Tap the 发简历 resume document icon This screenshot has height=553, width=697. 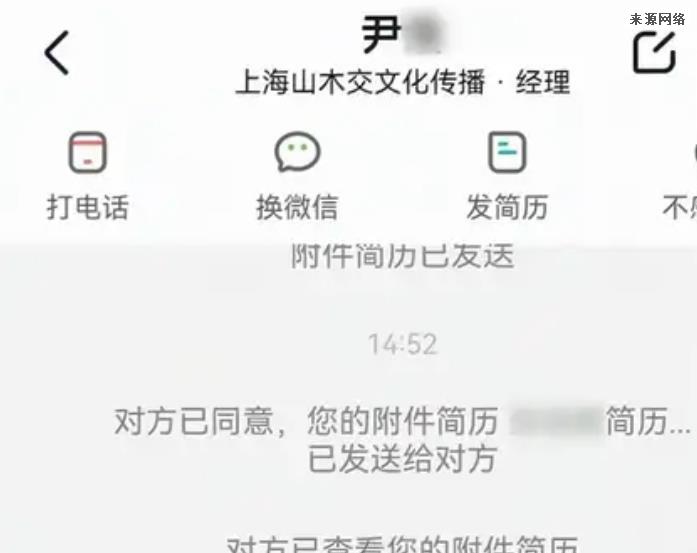[x=507, y=152]
